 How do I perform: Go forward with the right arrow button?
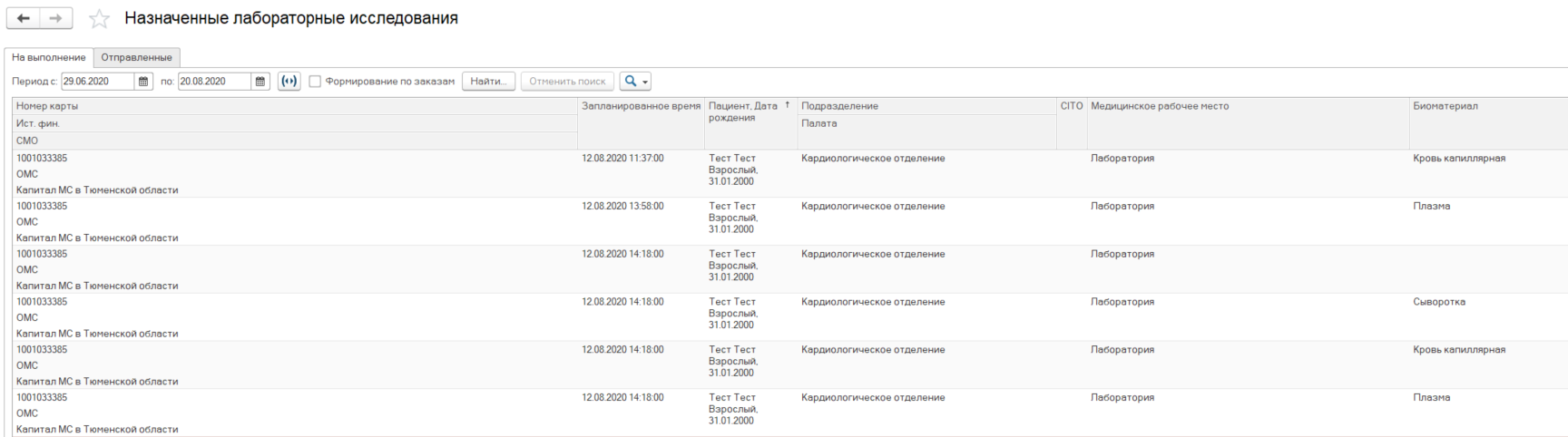(56, 19)
